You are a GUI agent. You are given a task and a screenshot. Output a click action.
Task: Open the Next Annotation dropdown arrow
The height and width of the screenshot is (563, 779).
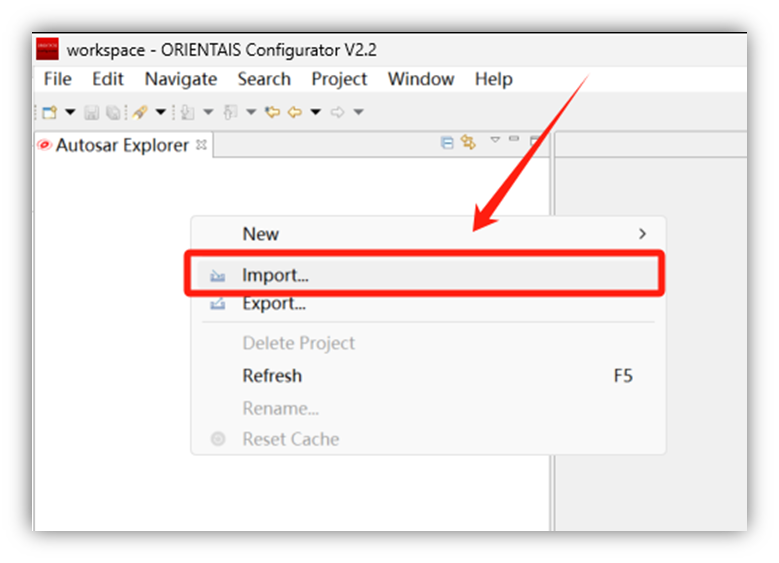[208, 112]
